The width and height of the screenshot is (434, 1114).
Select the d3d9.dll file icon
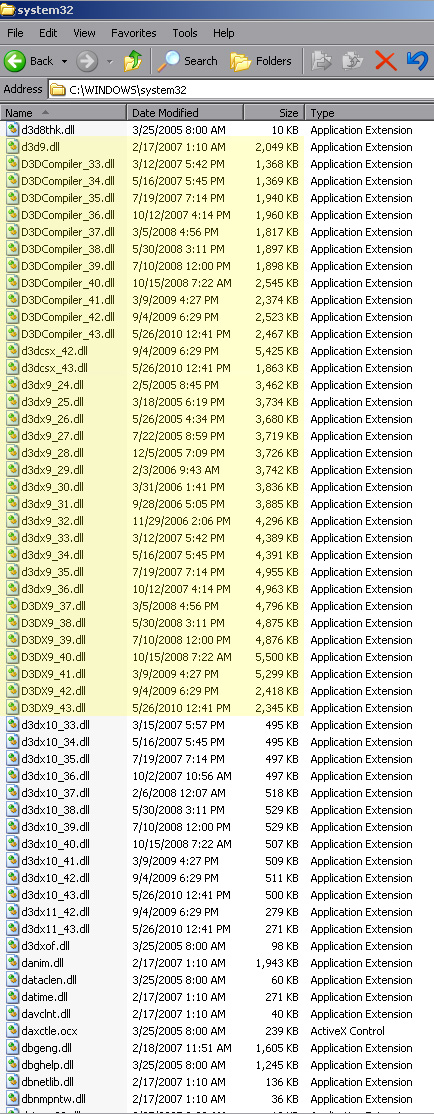click(x=12, y=147)
